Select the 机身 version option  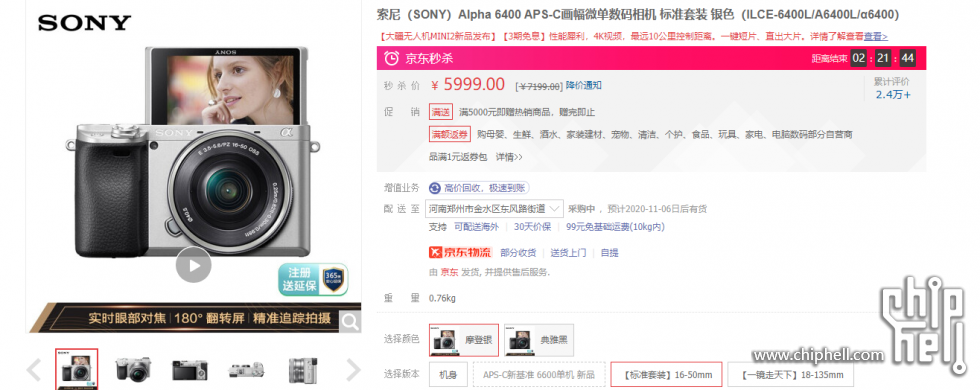click(448, 375)
